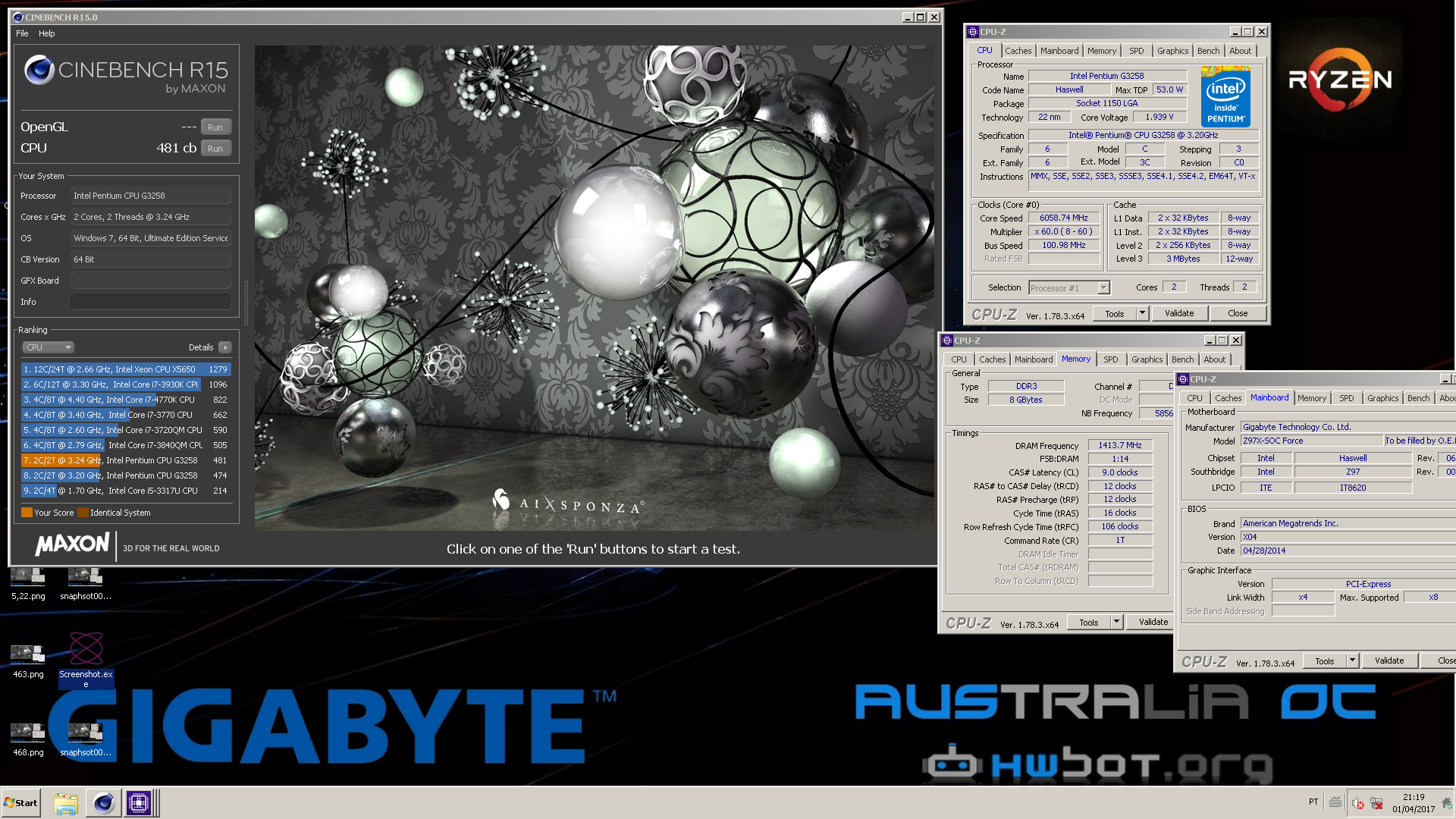Click the Intel Pentium logo in CPU-Z

[x=1225, y=96]
